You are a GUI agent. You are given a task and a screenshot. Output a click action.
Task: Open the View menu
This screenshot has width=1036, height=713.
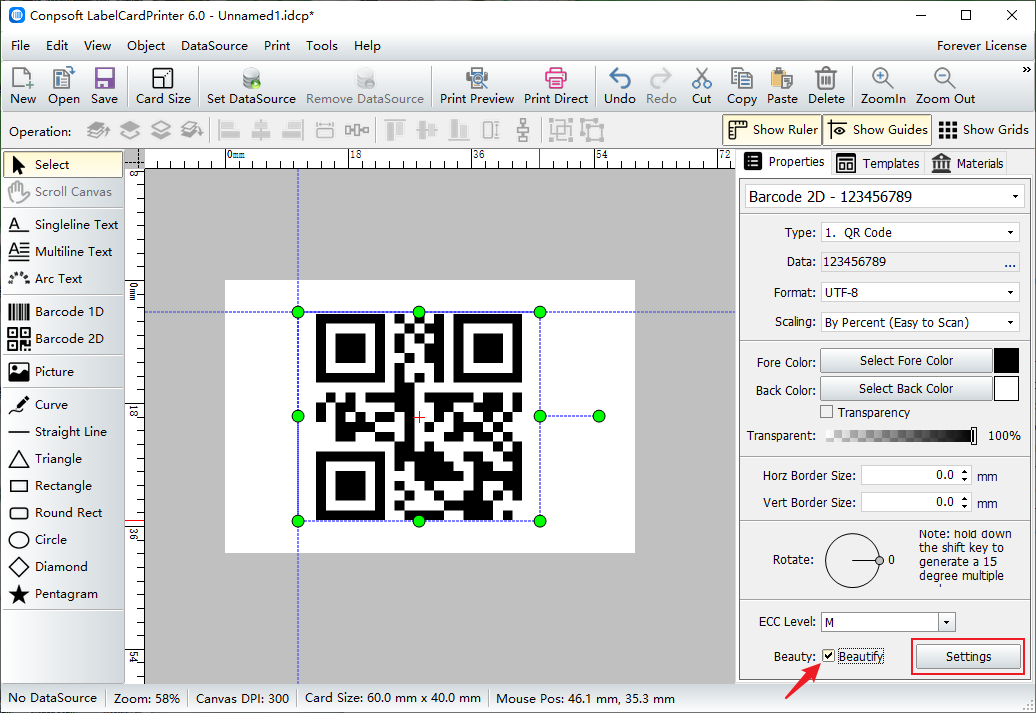point(97,46)
